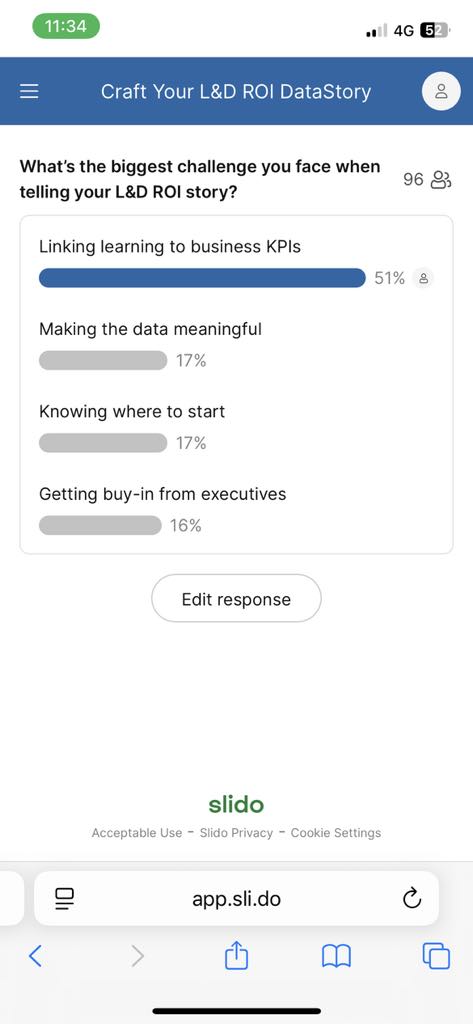
Task: Open the Safari page settings reader icon
Action: 65,899
